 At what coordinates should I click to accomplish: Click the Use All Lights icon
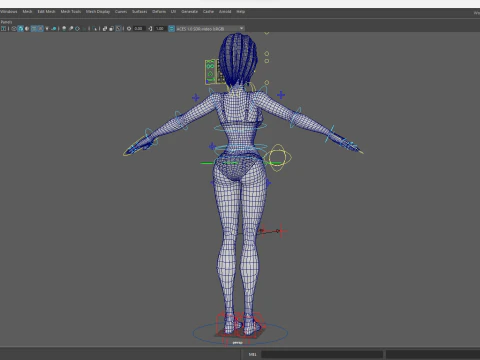coord(47,29)
